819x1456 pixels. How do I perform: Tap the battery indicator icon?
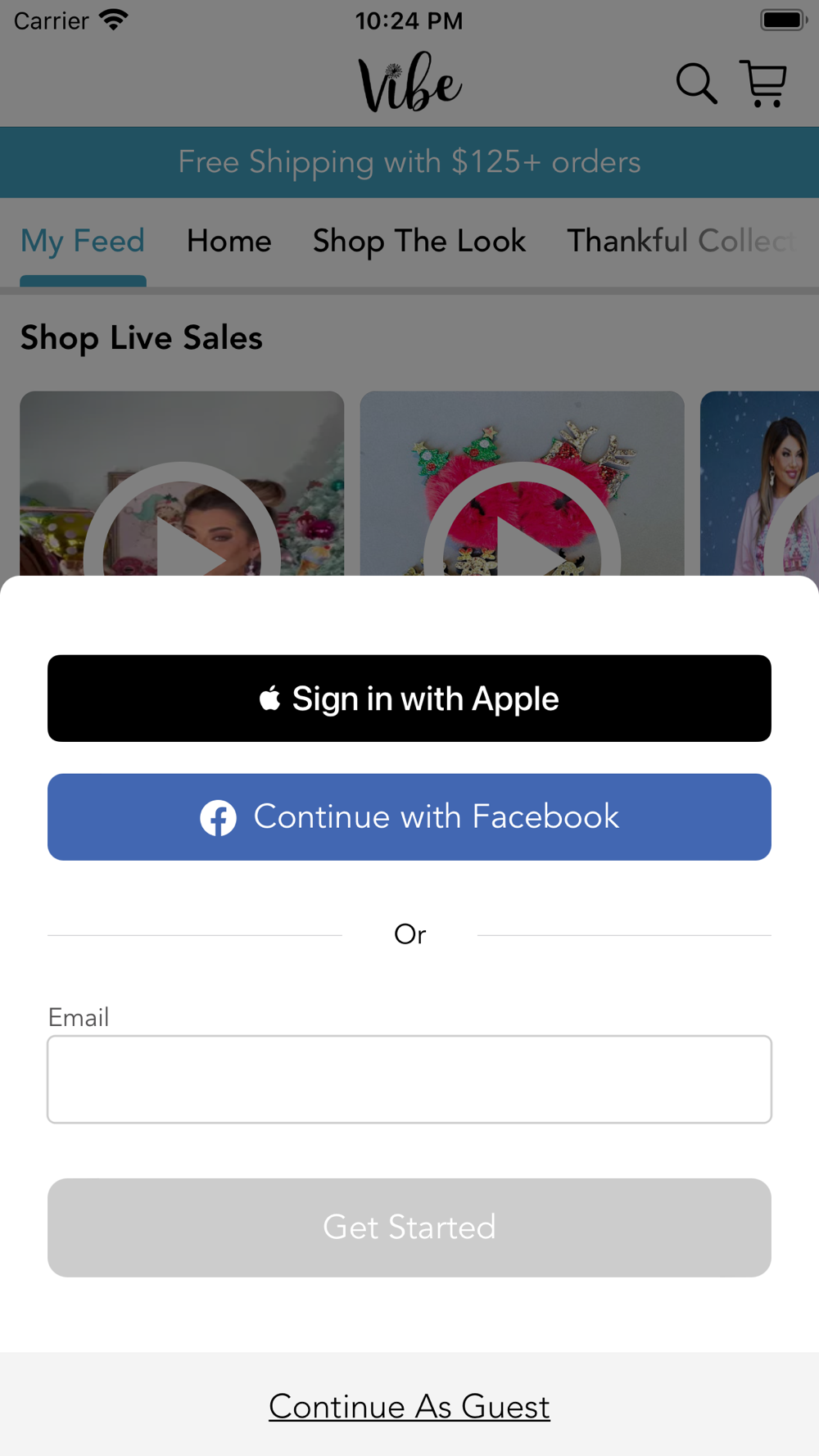(x=784, y=20)
